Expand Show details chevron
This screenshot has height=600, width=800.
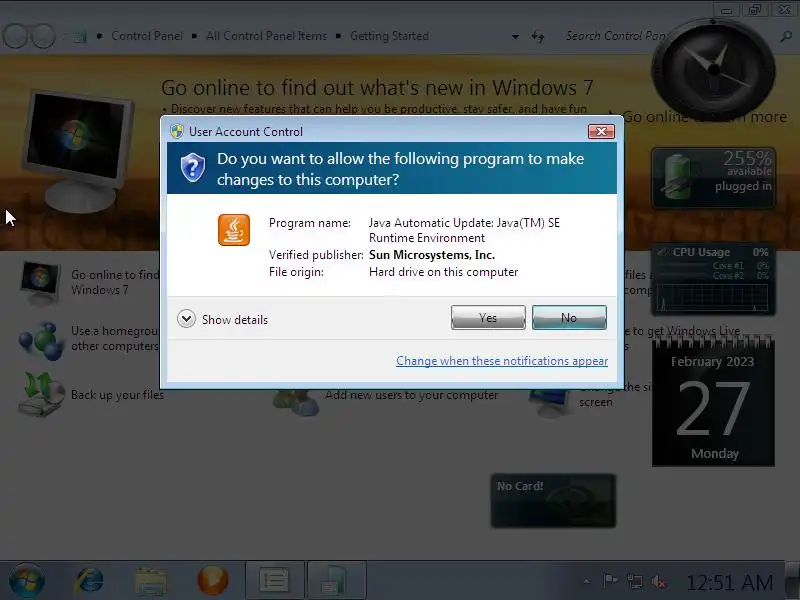pos(186,319)
